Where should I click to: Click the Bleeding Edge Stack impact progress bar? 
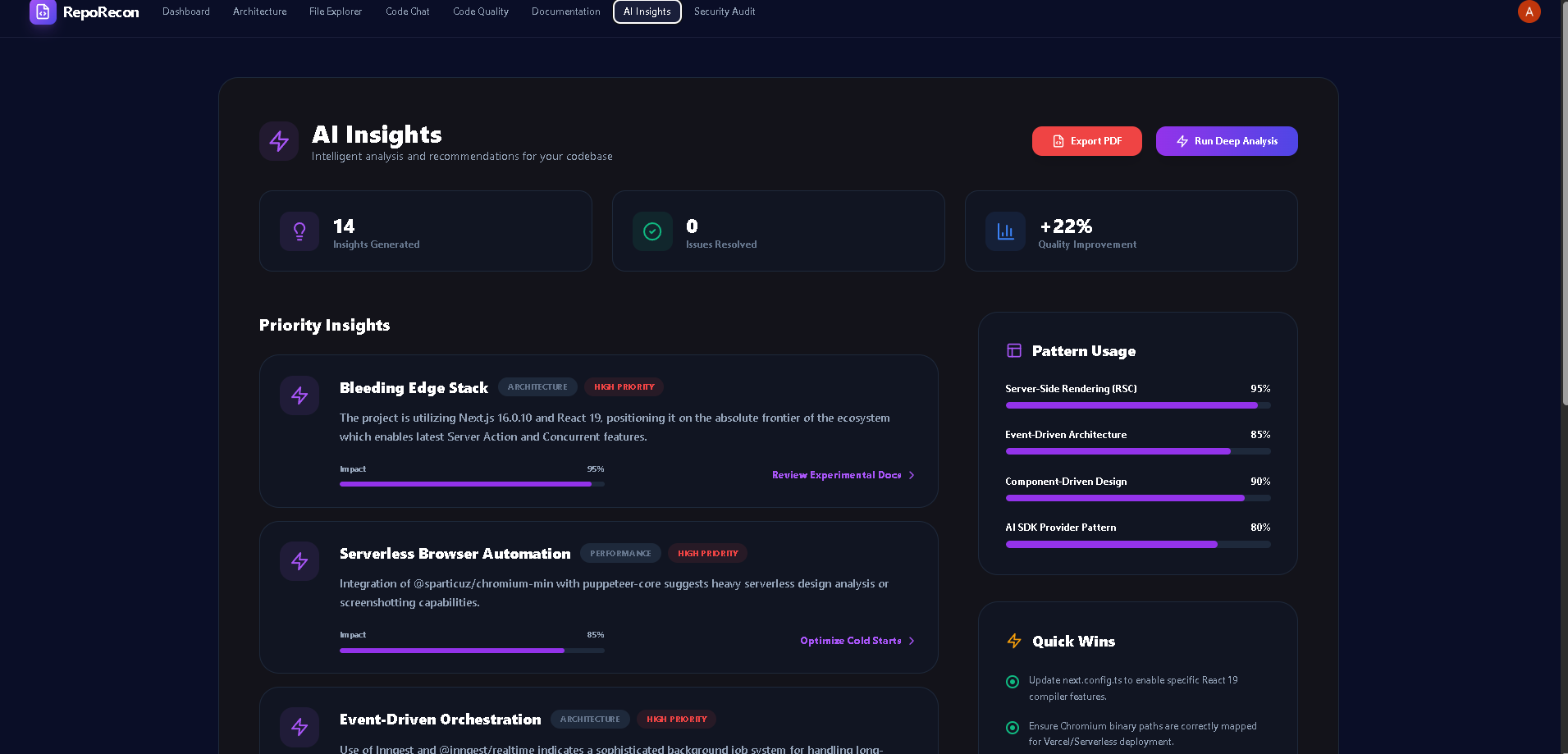(472, 484)
